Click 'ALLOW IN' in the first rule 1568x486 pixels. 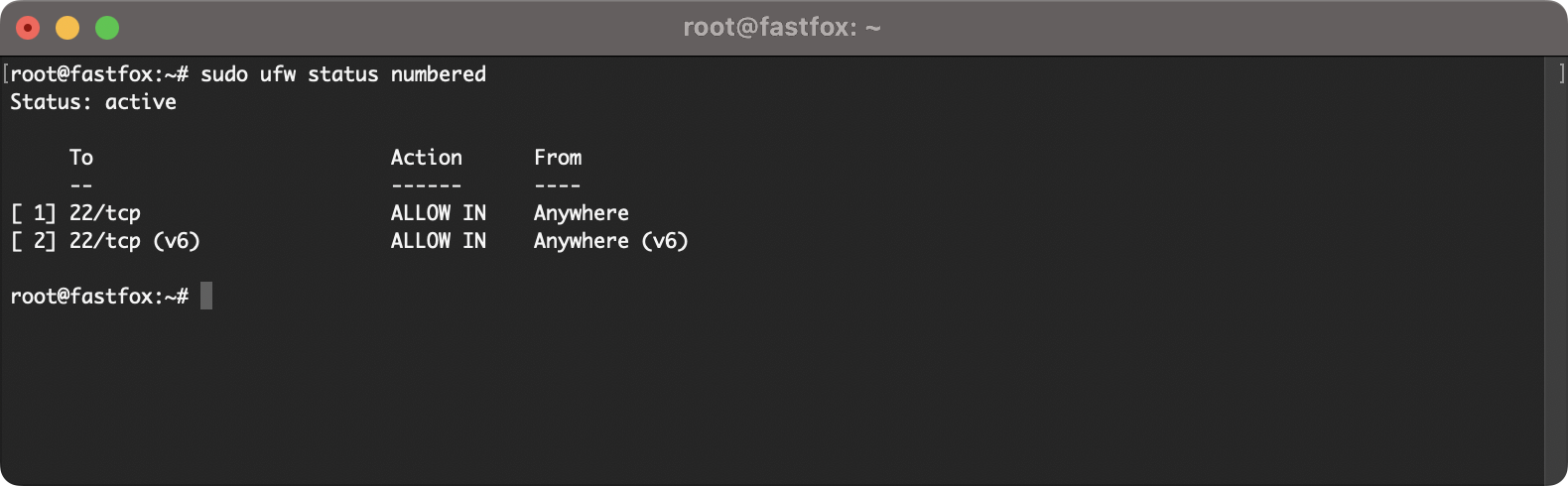pos(439,213)
